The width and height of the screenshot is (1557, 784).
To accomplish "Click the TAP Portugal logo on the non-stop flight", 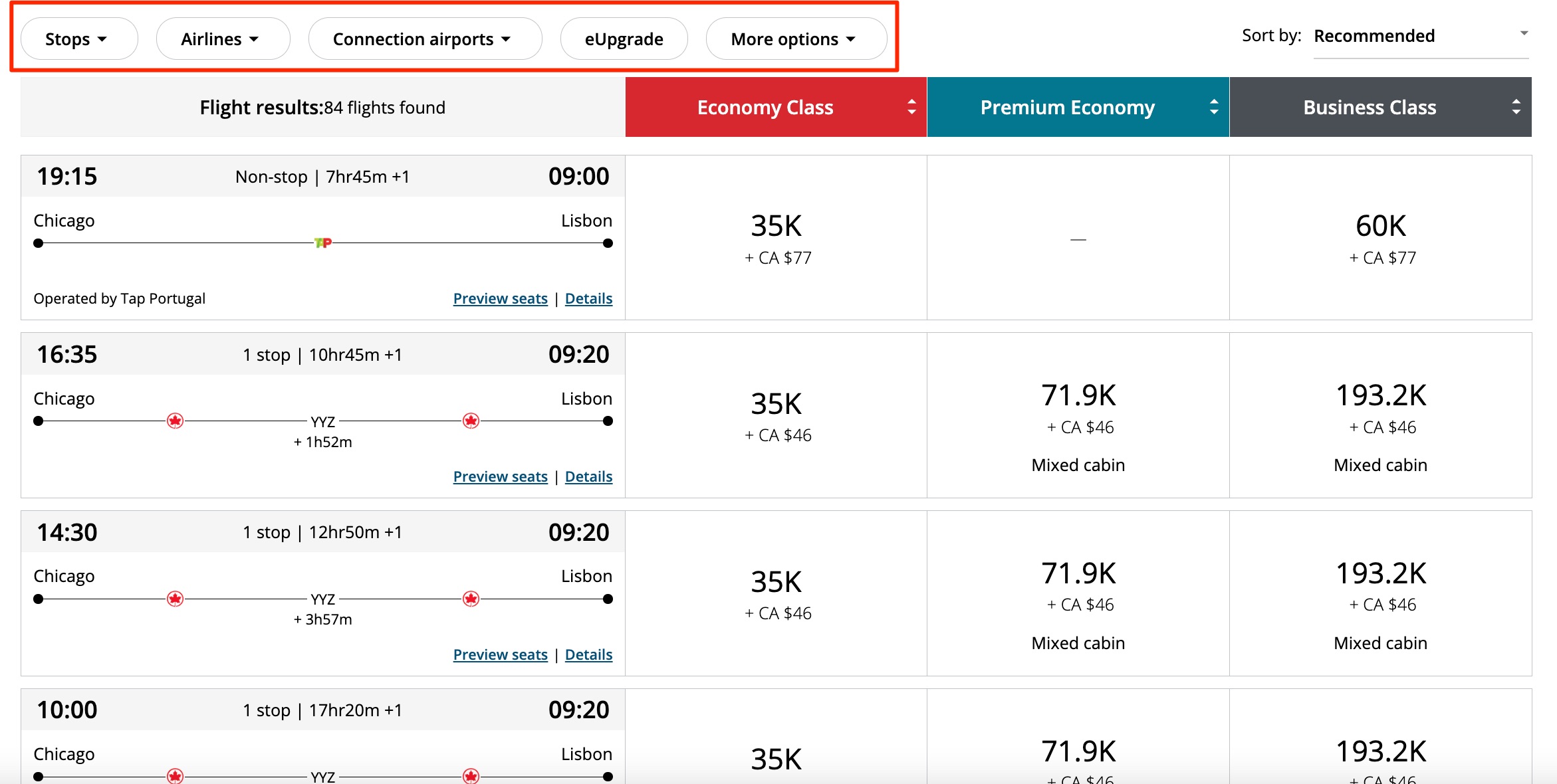I will [x=324, y=242].
